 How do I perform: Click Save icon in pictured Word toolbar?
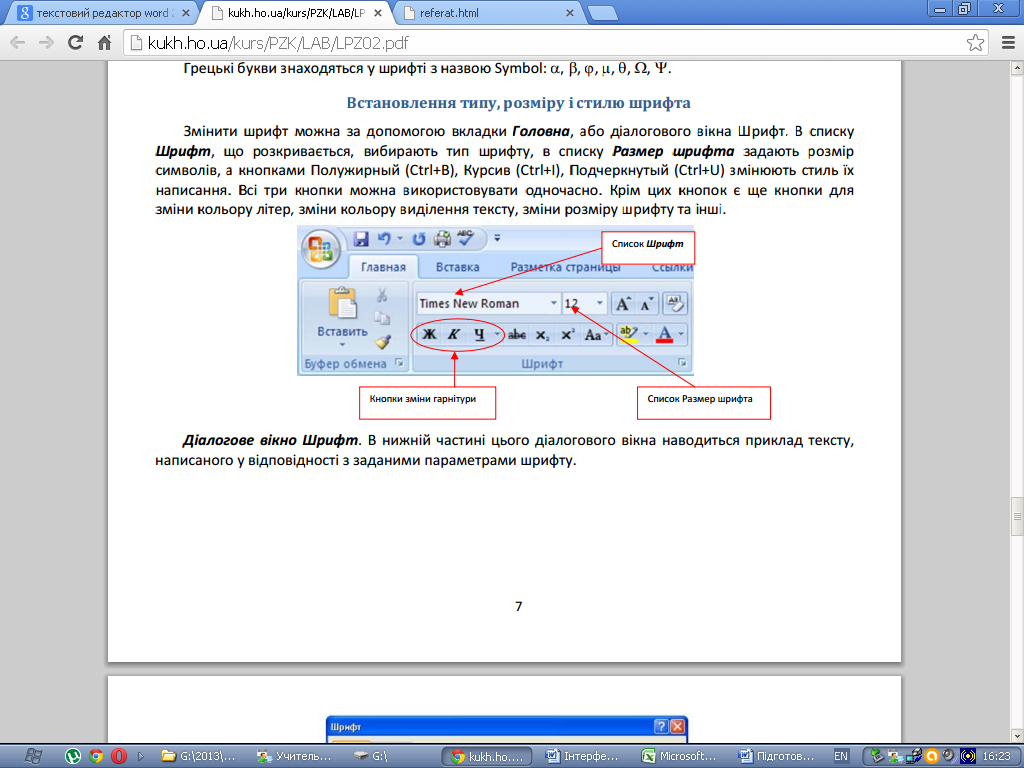tap(361, 239)
